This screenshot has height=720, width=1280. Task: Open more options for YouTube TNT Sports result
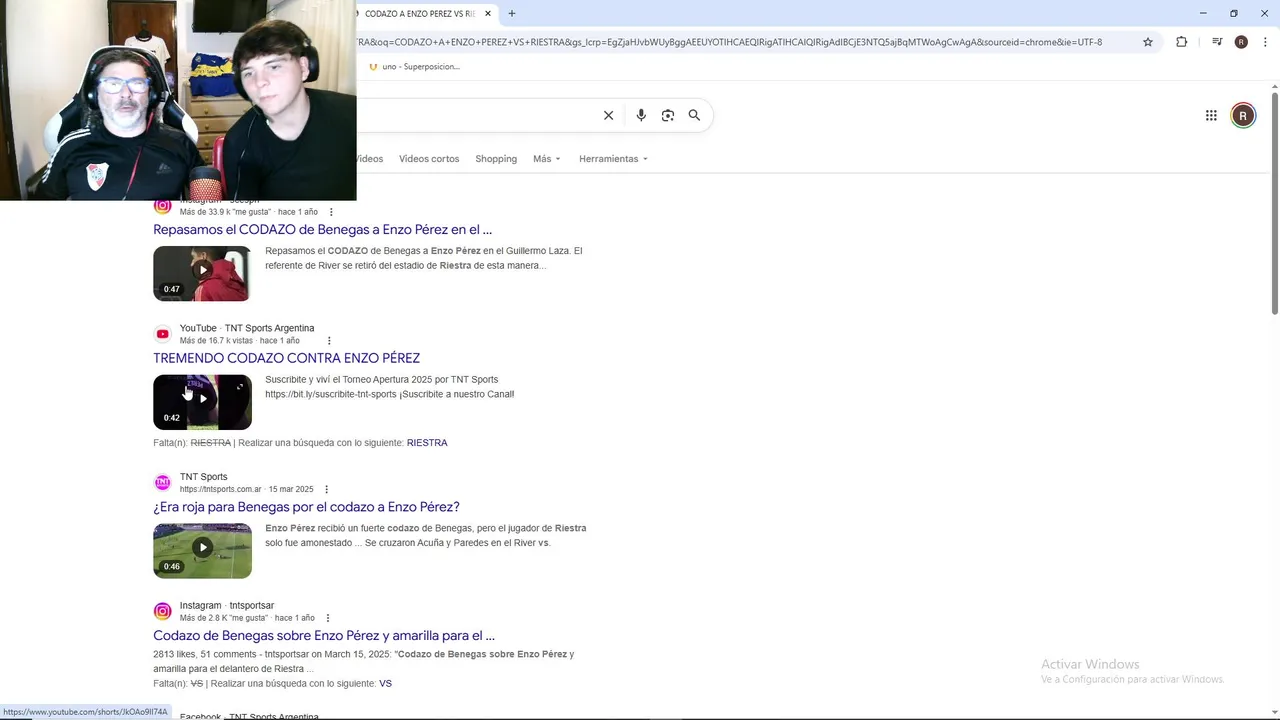tap(329, 341)
